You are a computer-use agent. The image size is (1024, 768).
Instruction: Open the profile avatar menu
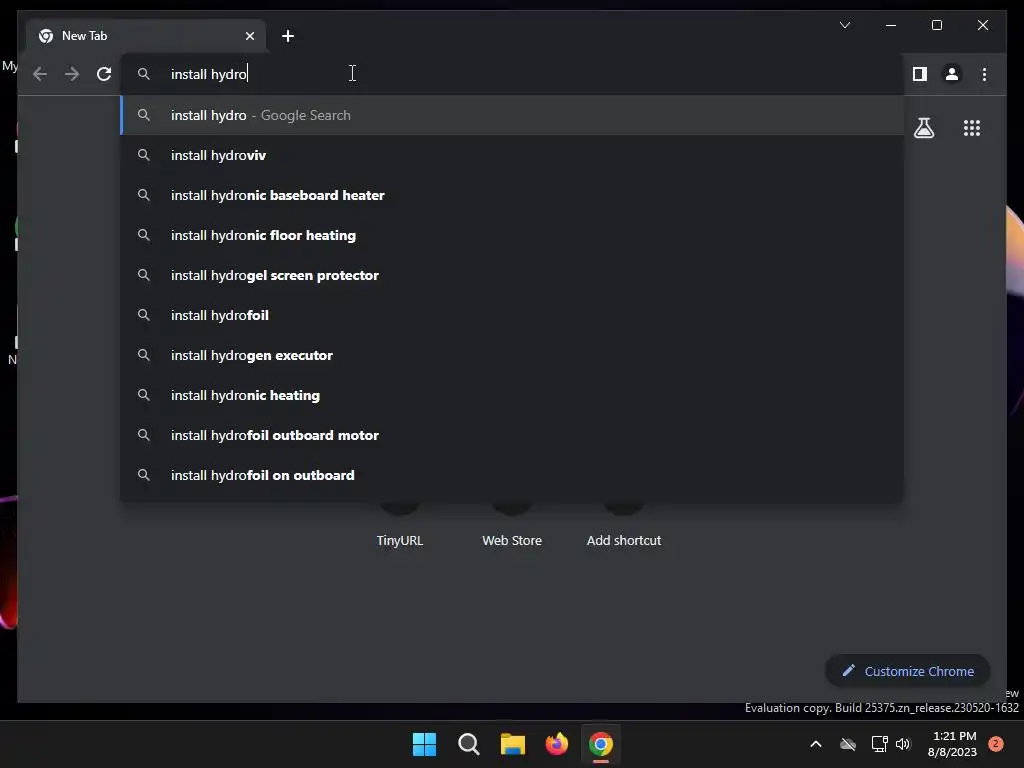click(x=952, y=74)
